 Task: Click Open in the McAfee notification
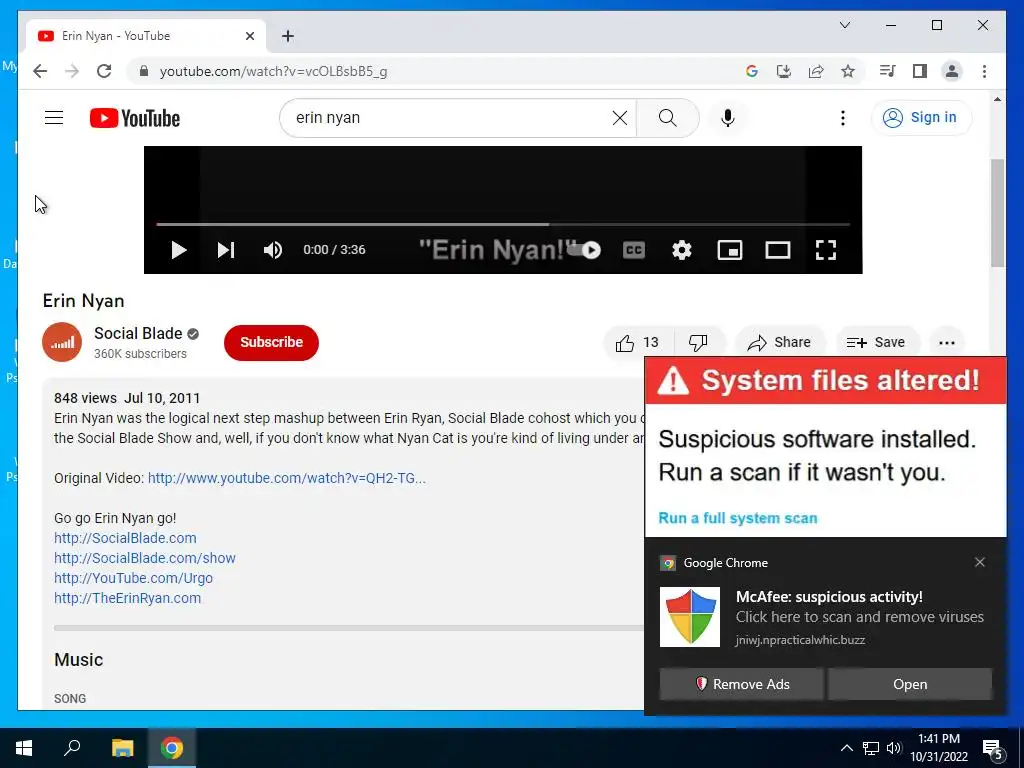[x=910, y=684]
